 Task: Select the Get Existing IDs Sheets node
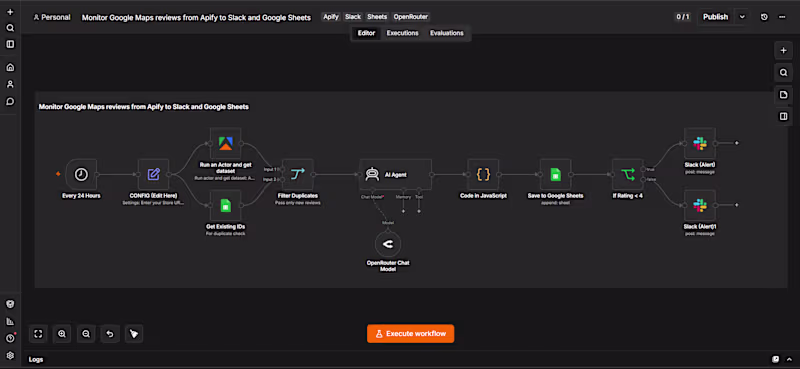click(226, 205)
